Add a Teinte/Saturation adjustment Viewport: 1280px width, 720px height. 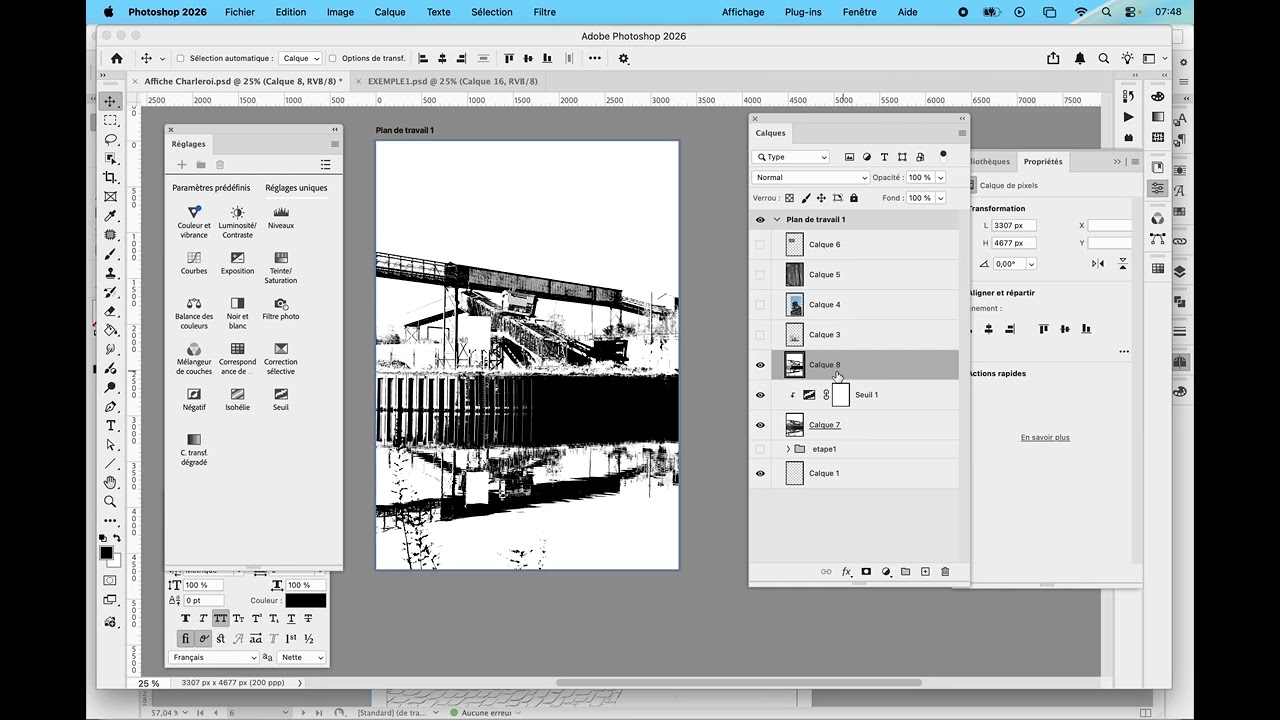(x=281, y=268)
